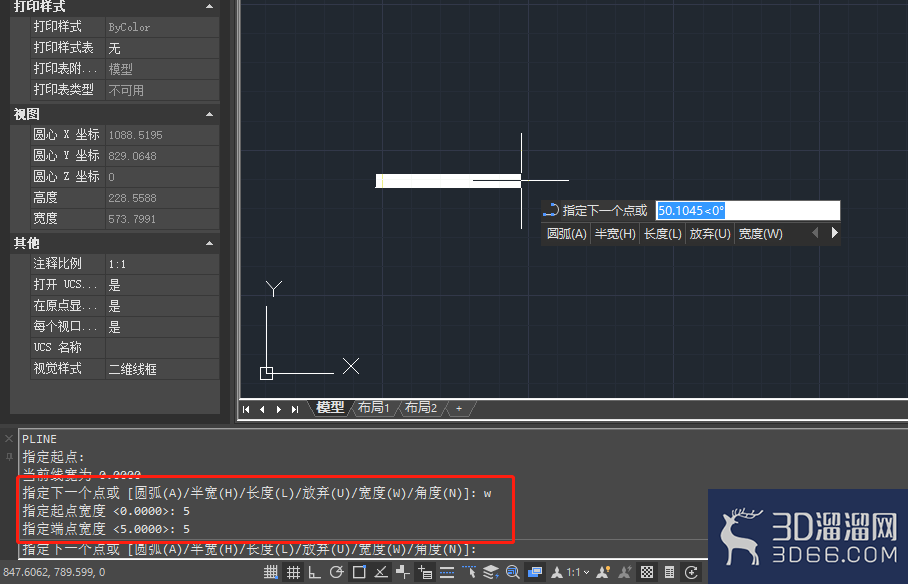Open 注释比例 value 1:1
The image size is (908, 584).
(162, 264)
